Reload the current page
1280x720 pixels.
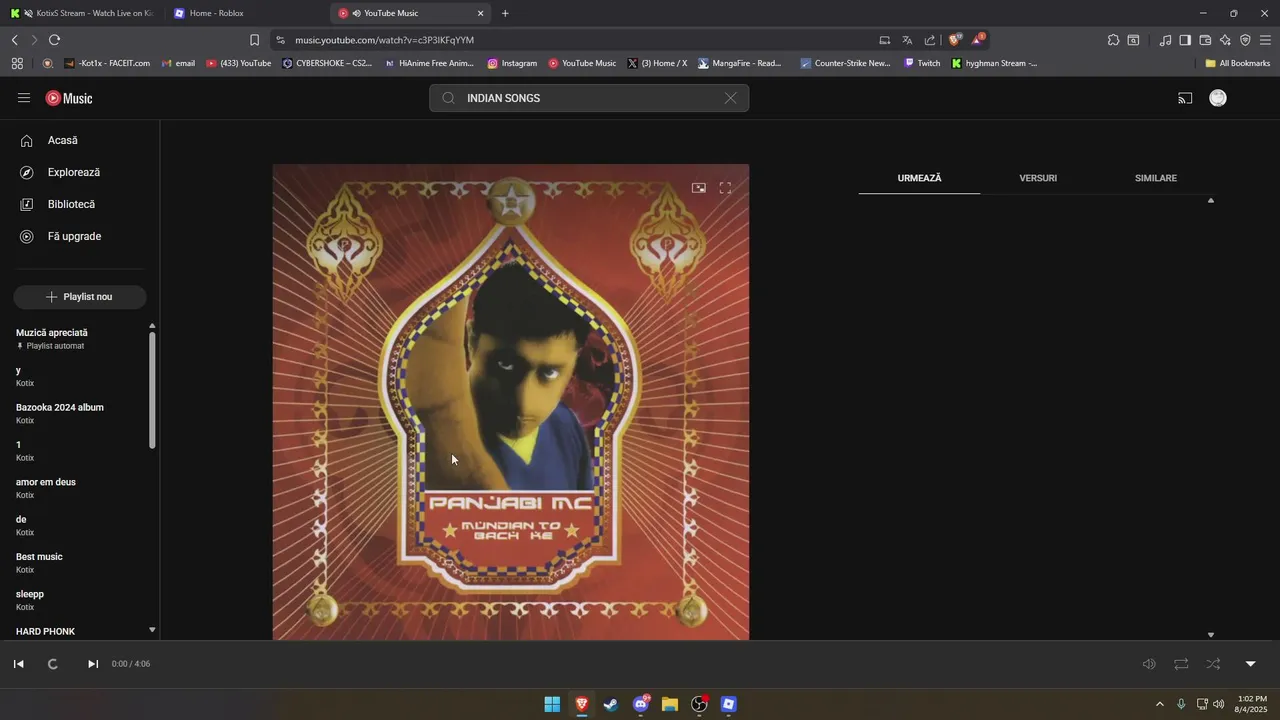point(54,40)
